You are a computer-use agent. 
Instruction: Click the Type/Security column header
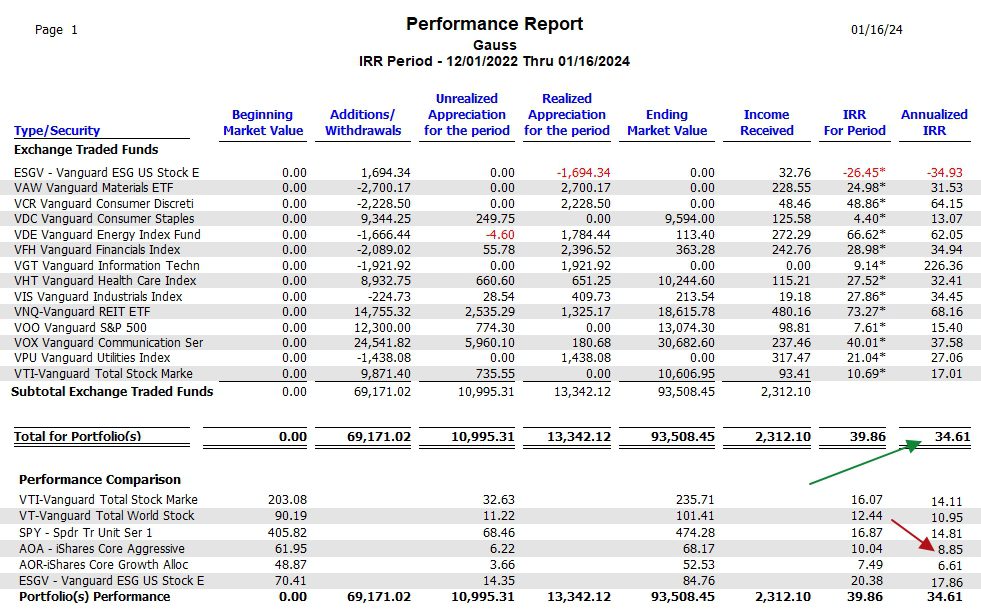(57, 131)
